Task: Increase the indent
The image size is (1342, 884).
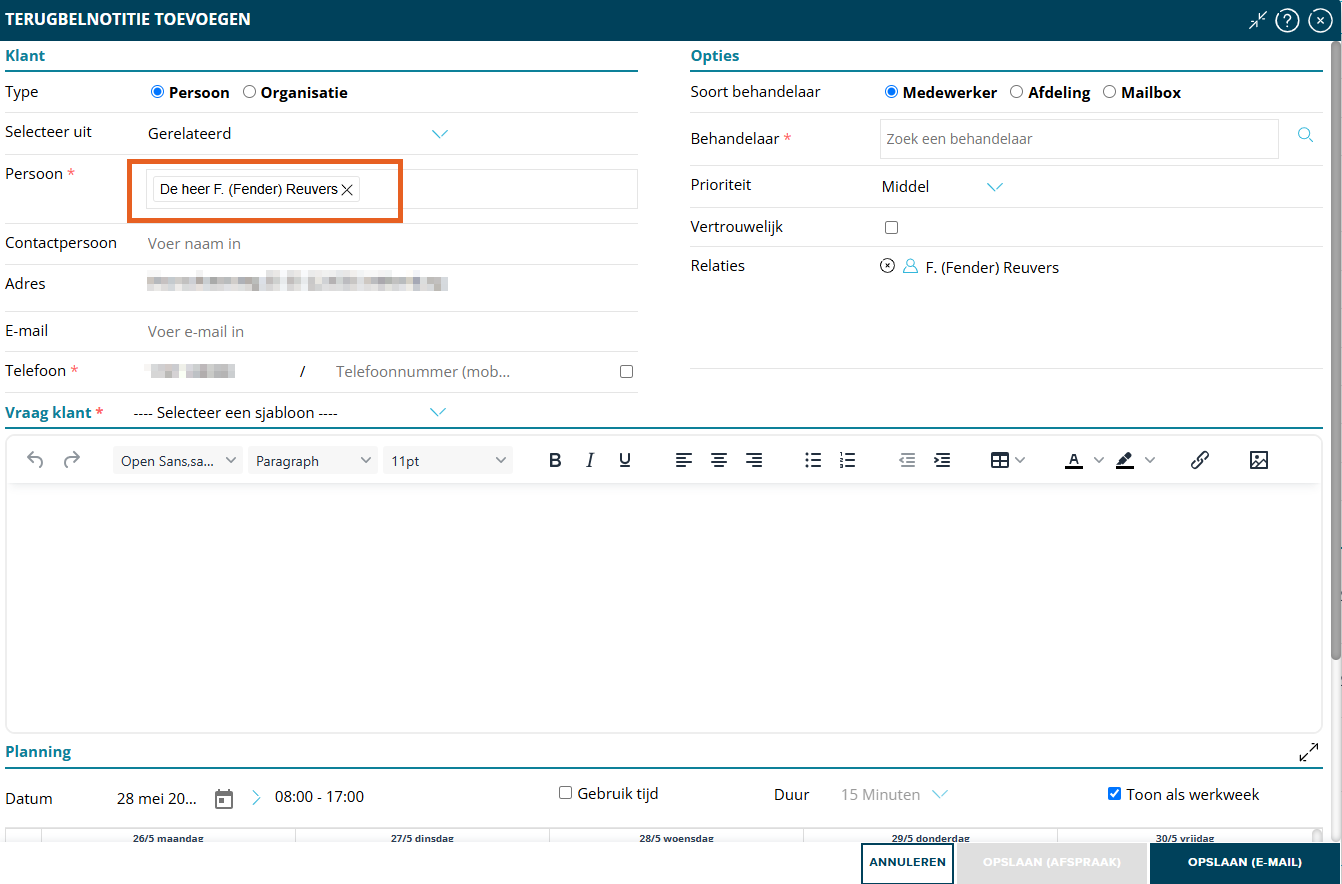Action: coord(942,460)
